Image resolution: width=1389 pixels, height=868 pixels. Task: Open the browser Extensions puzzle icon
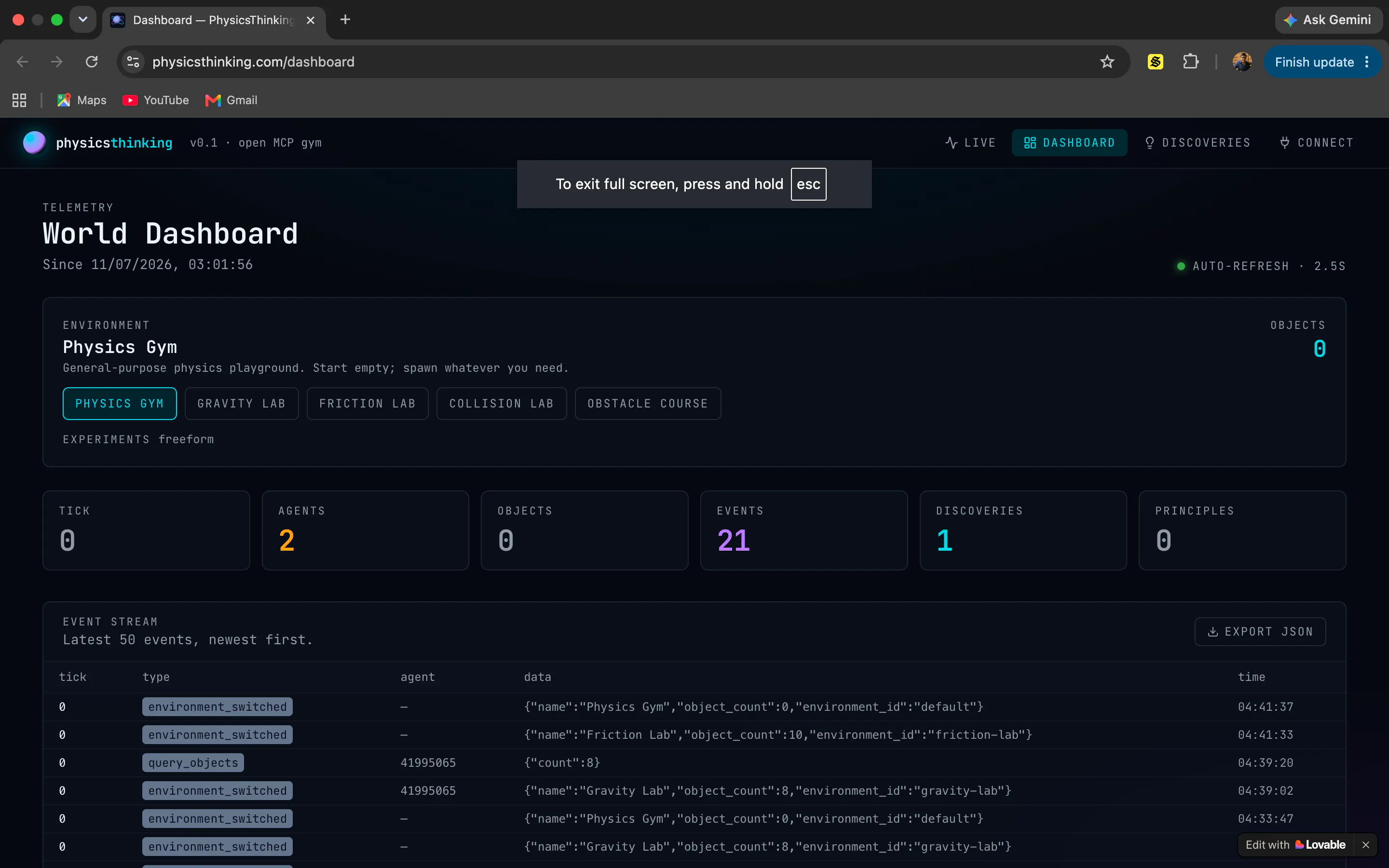point(1191,61)
